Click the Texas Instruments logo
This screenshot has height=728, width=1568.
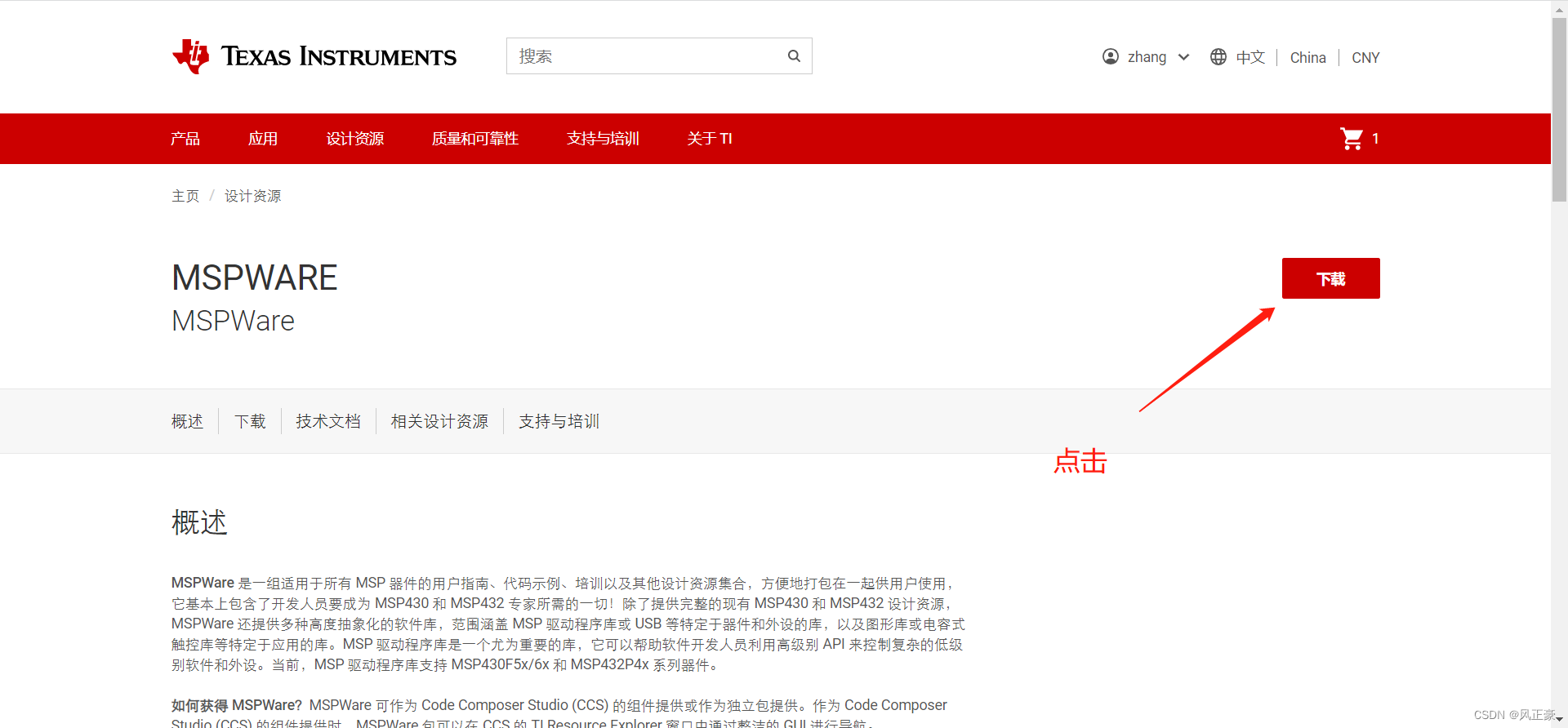click(314, 56)
